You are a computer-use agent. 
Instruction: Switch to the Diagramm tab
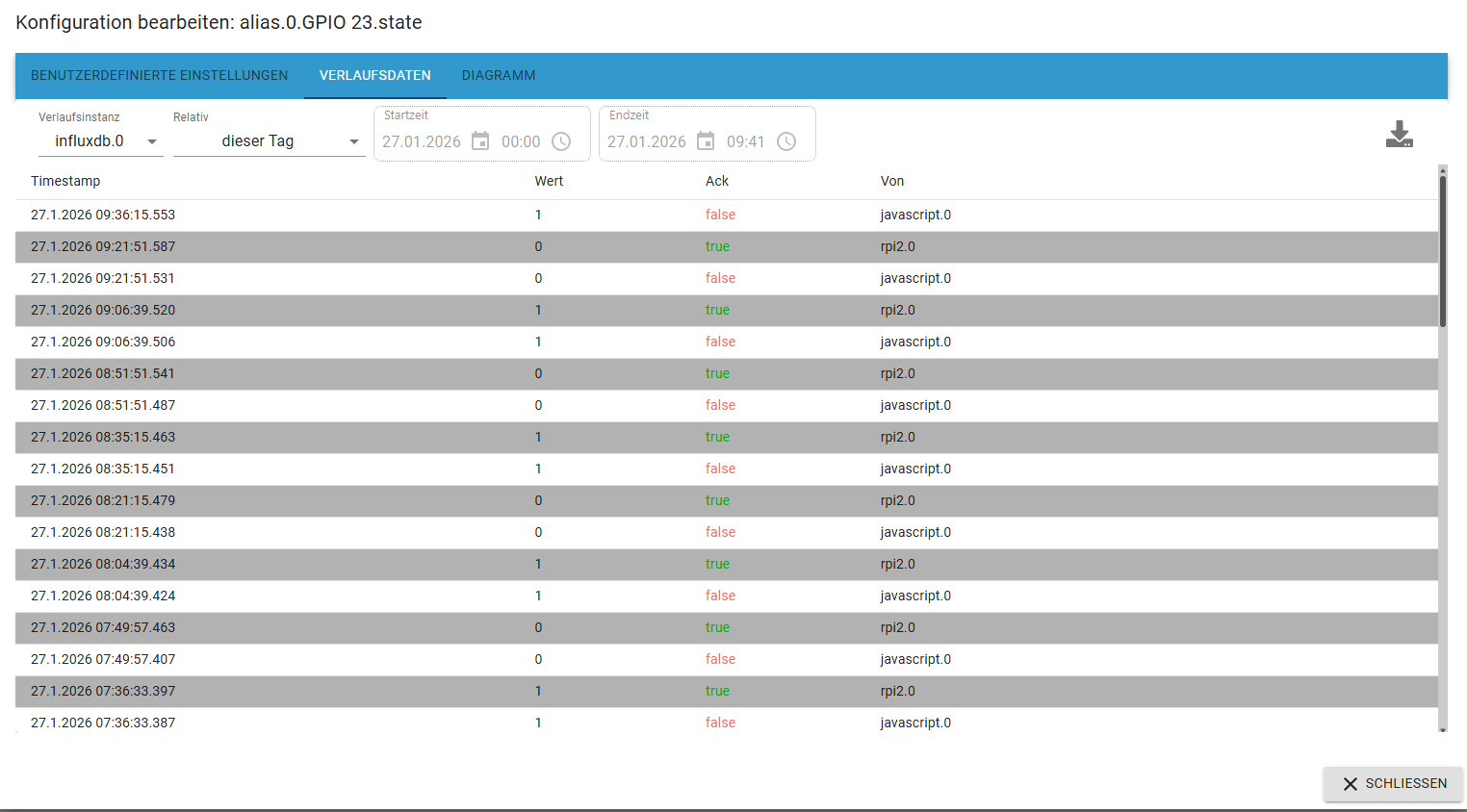pos(499,75)
